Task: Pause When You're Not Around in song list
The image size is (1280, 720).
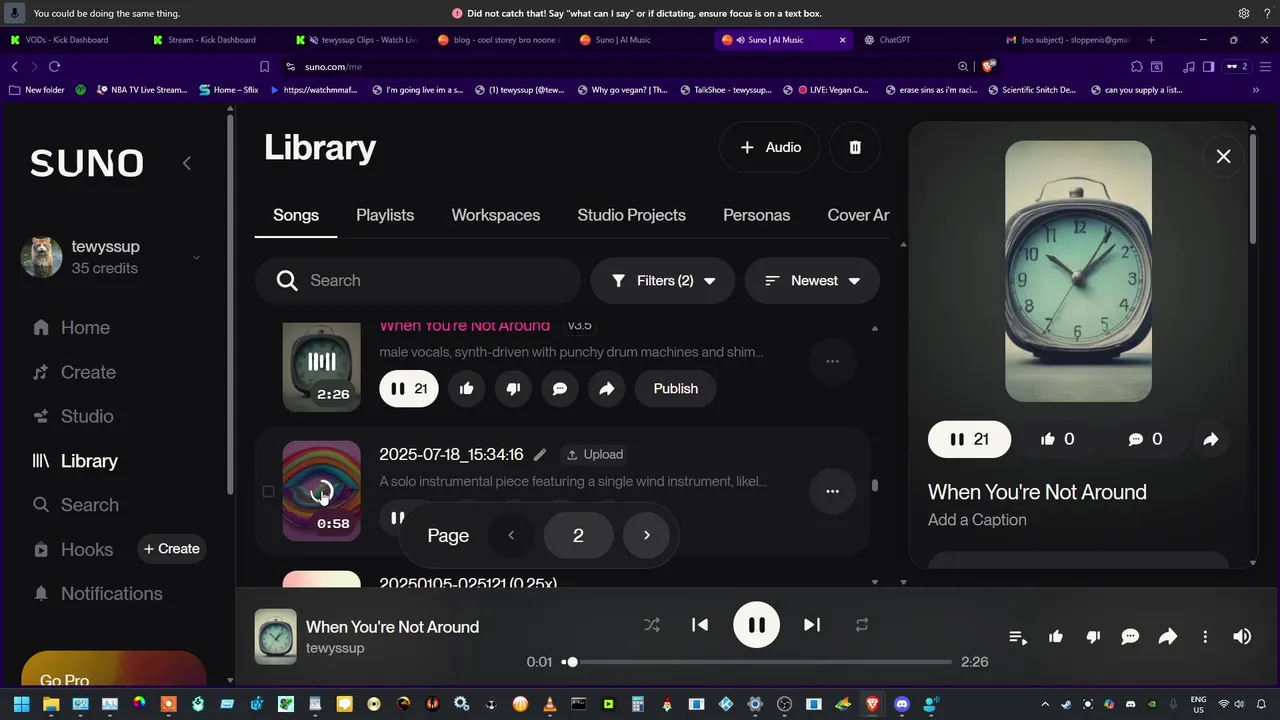Action: tap(409, 388)
